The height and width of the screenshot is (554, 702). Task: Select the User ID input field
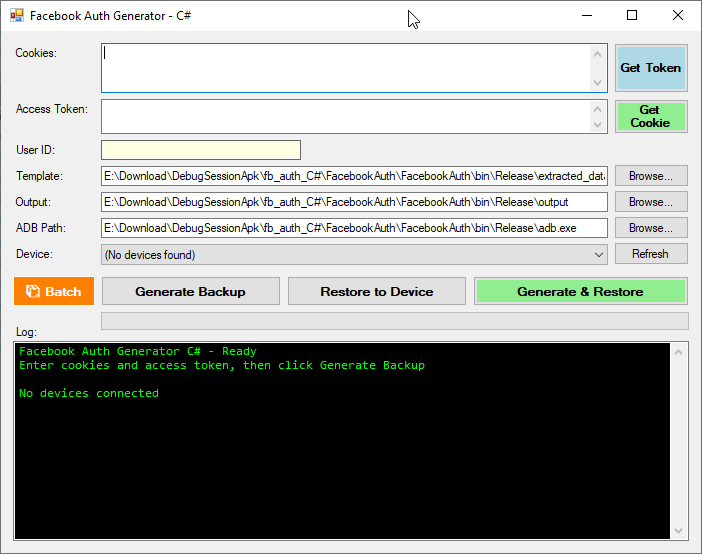tap(200, 150)
